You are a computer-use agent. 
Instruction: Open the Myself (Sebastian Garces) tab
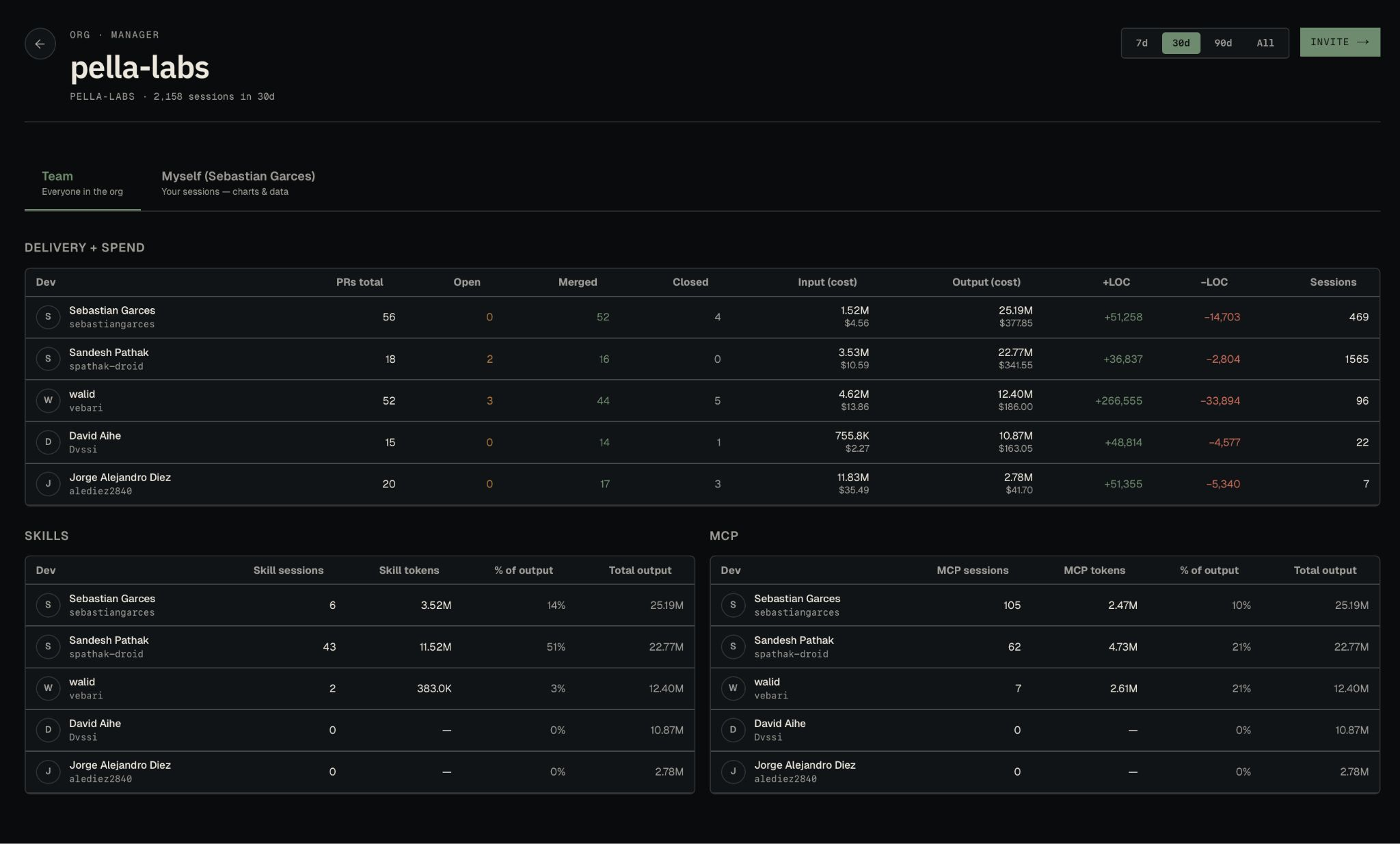pos(238,183)
